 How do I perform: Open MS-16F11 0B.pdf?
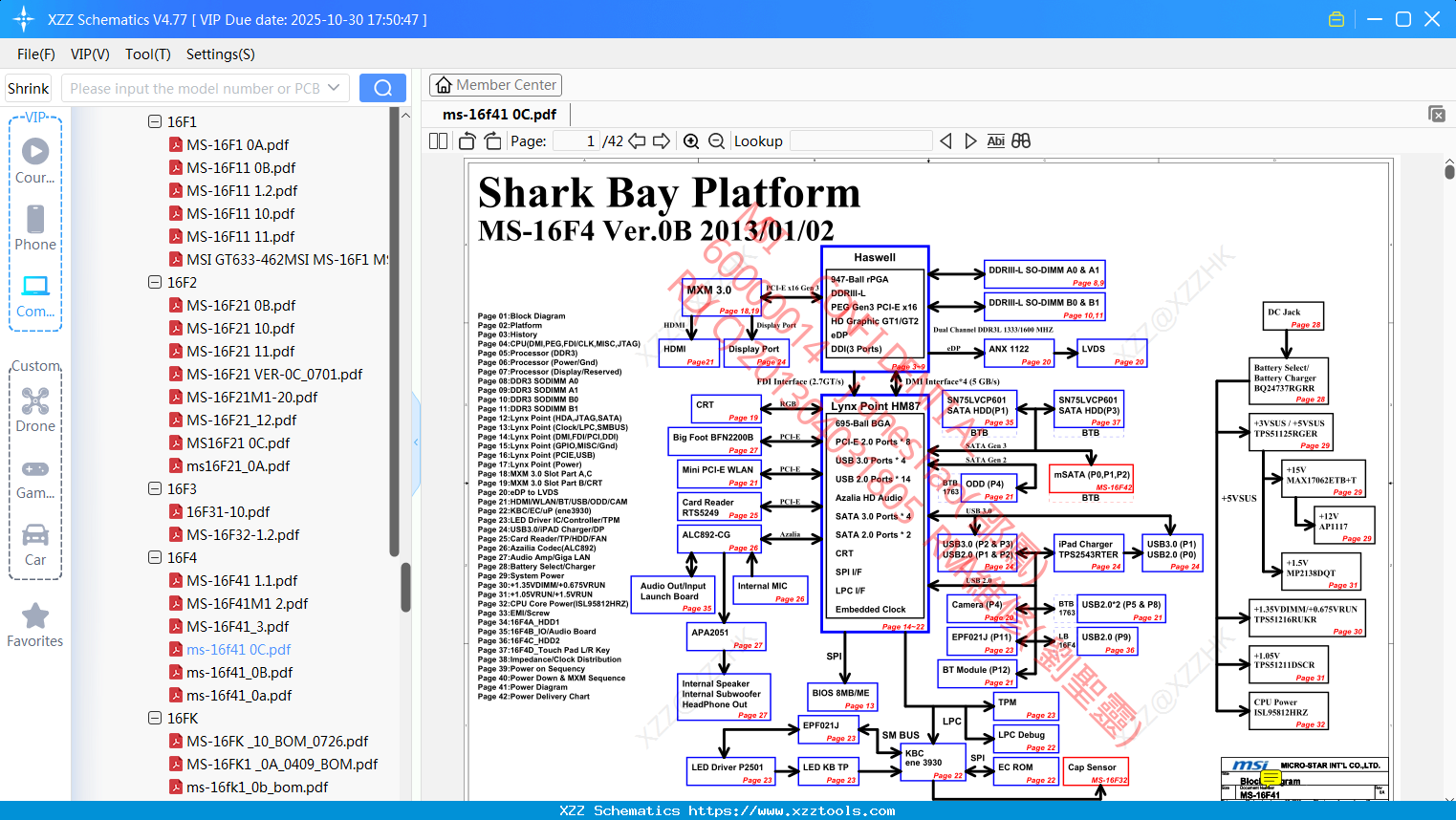[241, 167]
